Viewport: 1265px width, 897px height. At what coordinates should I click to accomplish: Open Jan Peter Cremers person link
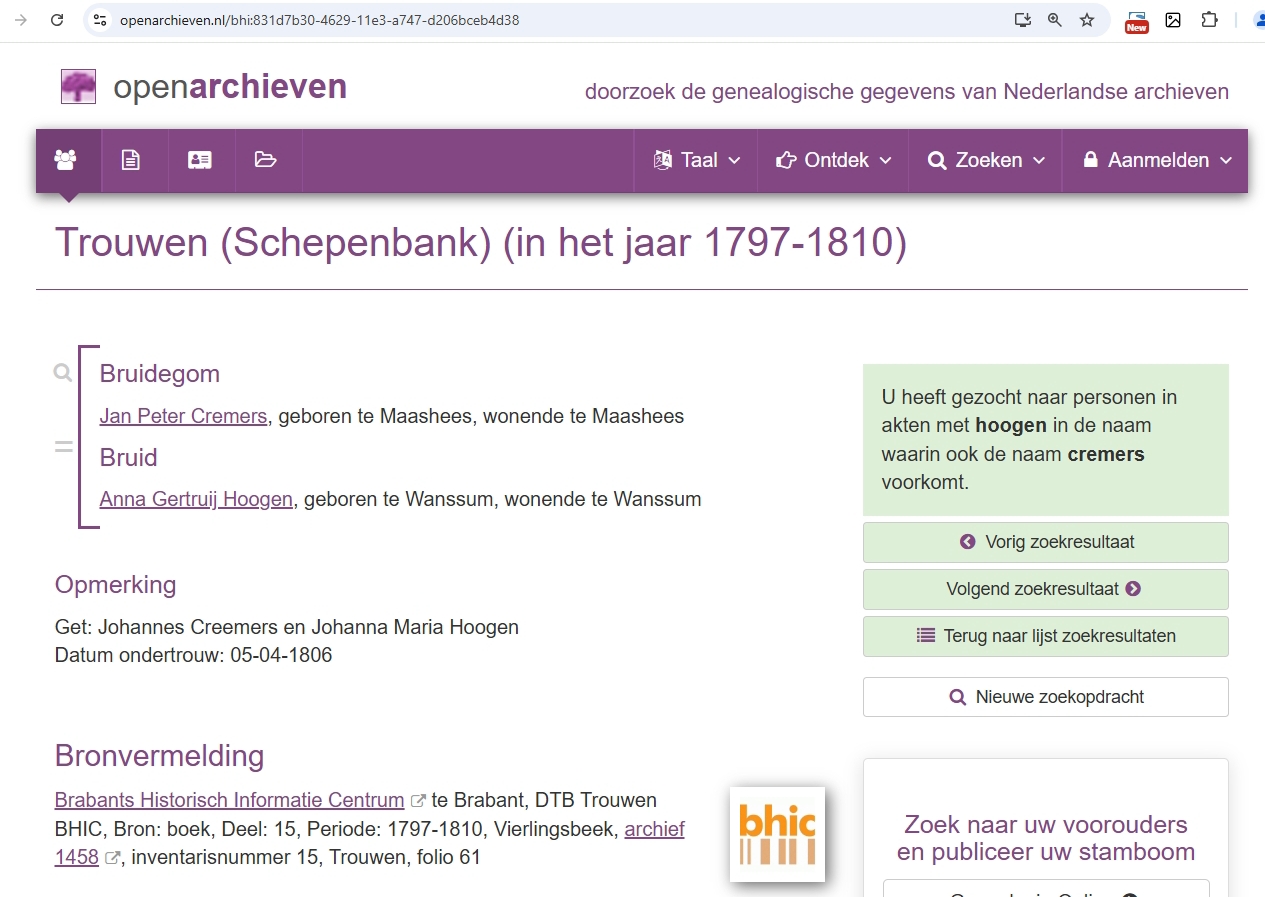[183, 416]
